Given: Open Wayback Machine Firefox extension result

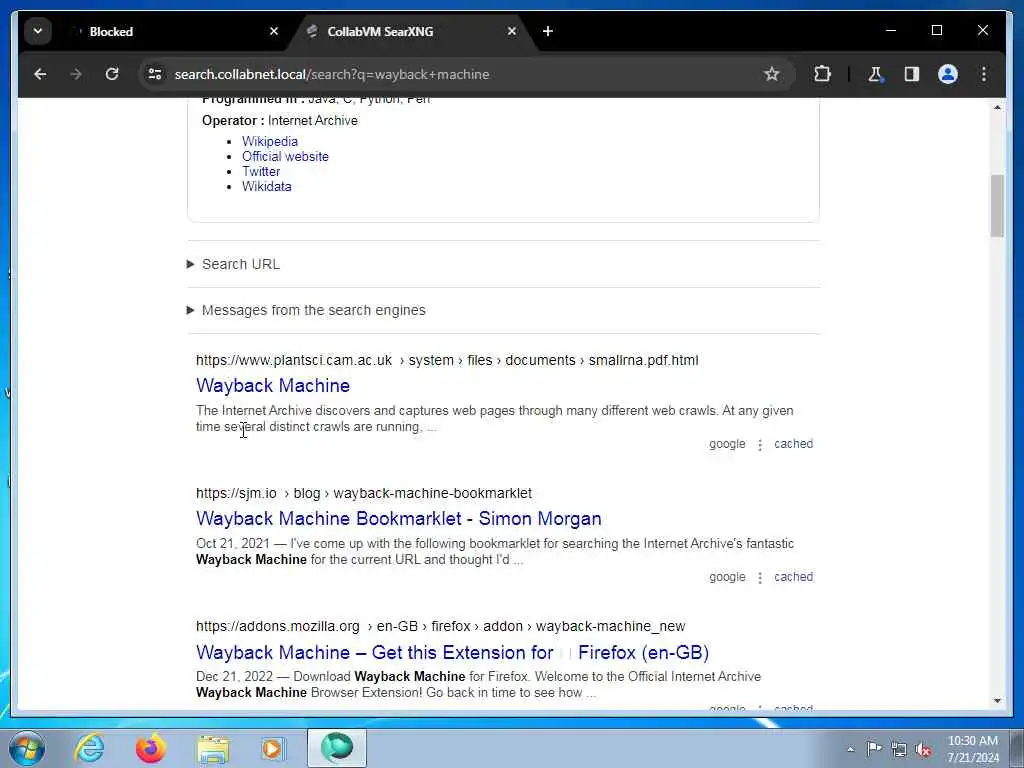Looking at the screenshot, I should pos(453,652).
